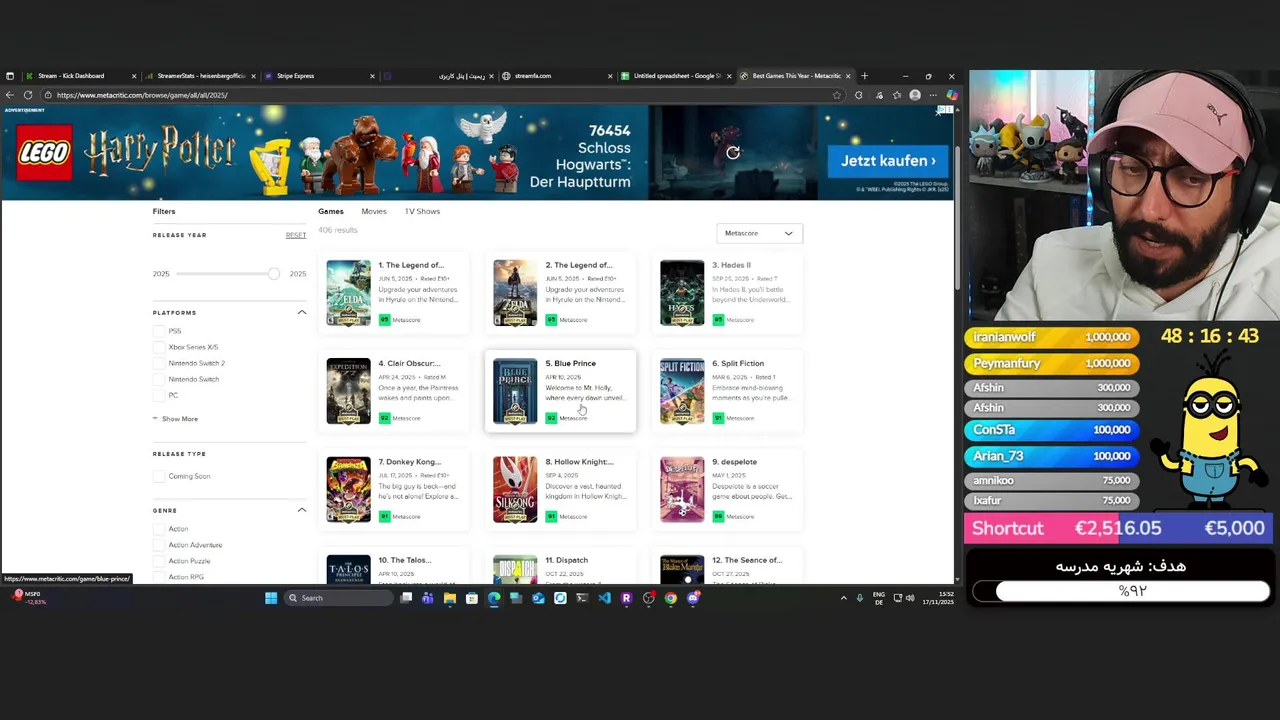Switch to the Stripe Express browser tab

pos(320,76)
